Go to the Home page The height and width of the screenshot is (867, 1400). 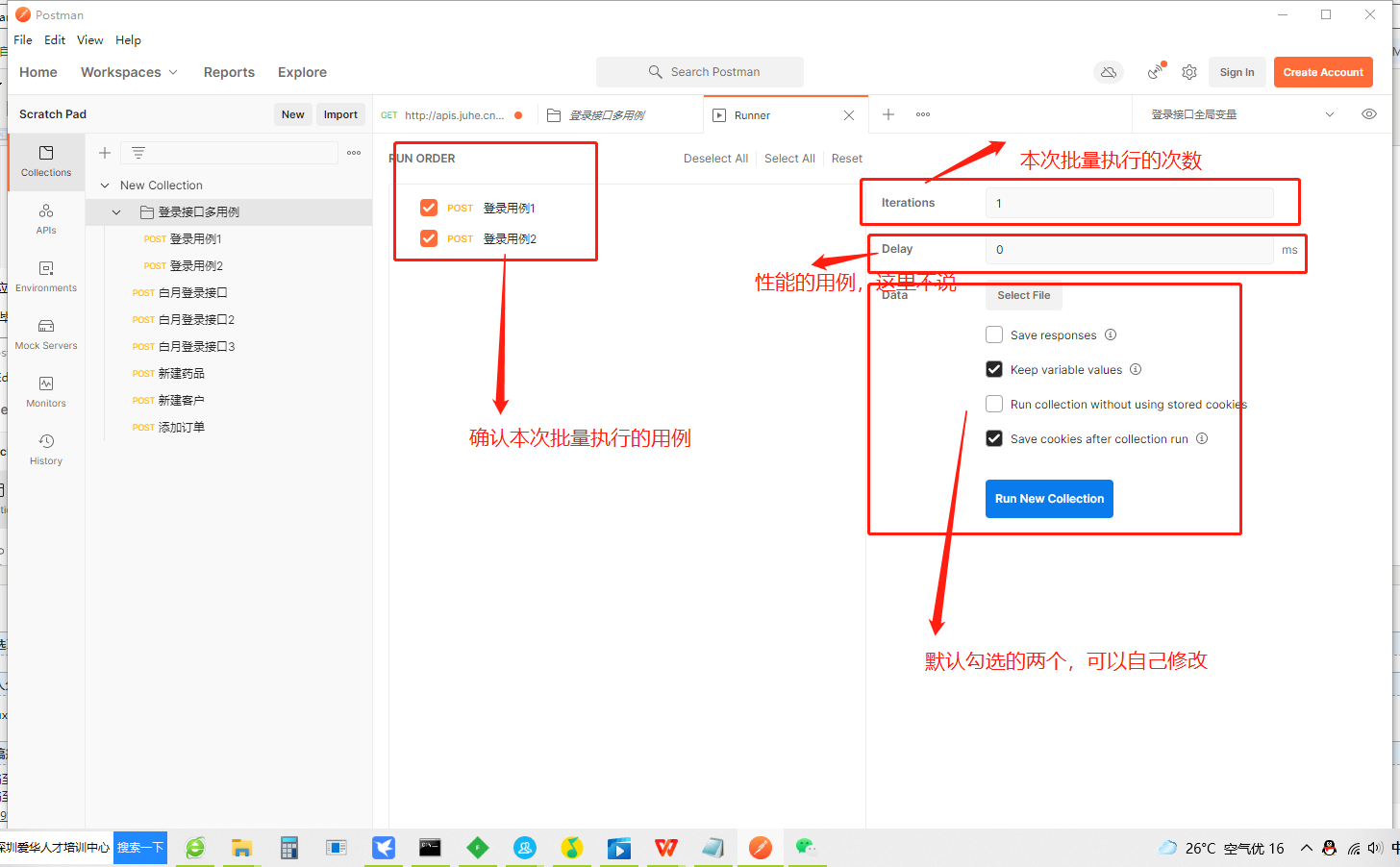[x=38, y=72]
